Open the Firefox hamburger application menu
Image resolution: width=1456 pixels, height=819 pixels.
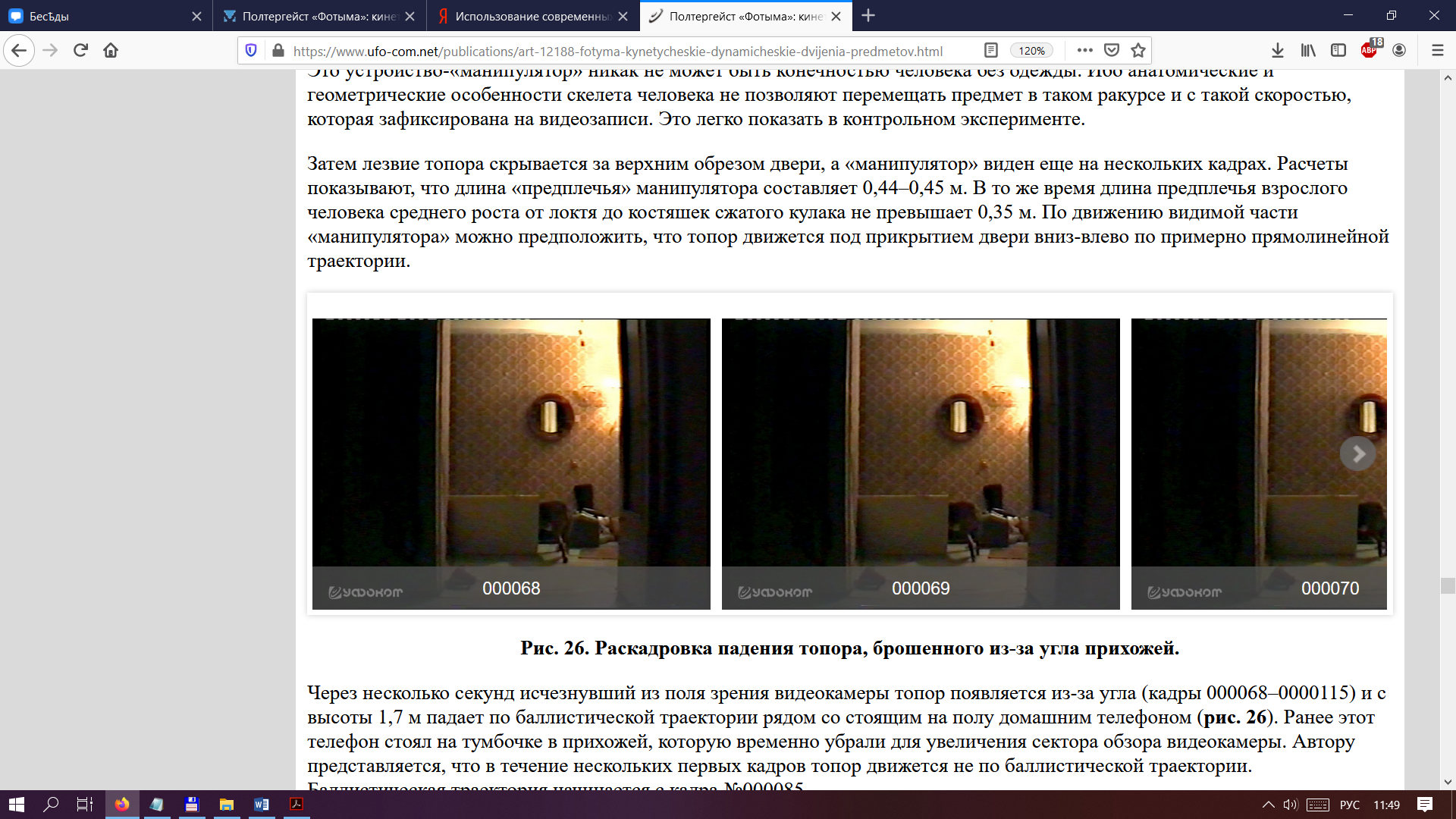tap(1437, 50)
